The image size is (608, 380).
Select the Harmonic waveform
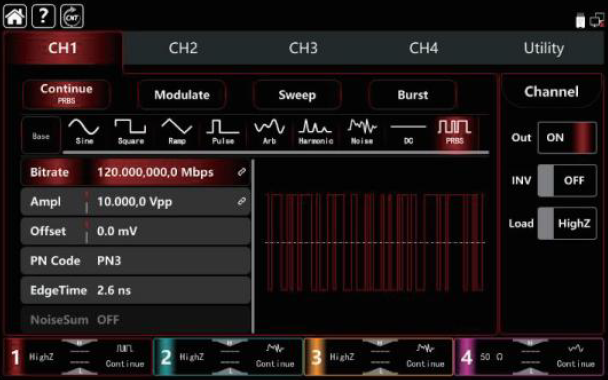316,132
